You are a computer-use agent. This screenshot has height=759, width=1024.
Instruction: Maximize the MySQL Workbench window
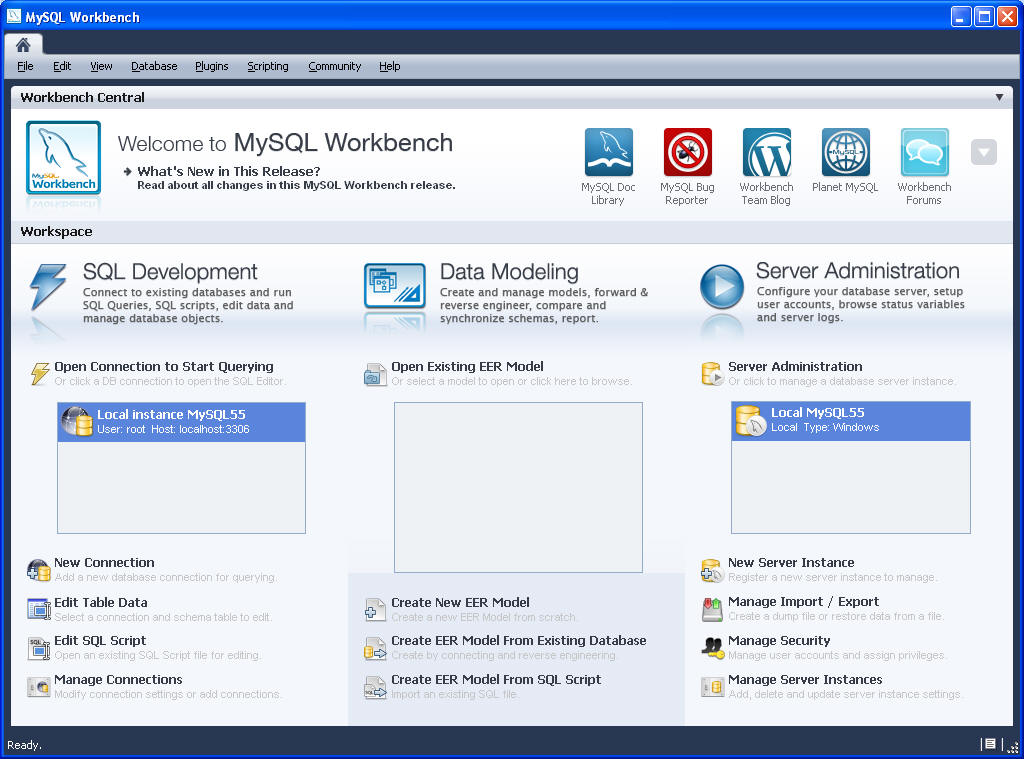pos(984,16)
